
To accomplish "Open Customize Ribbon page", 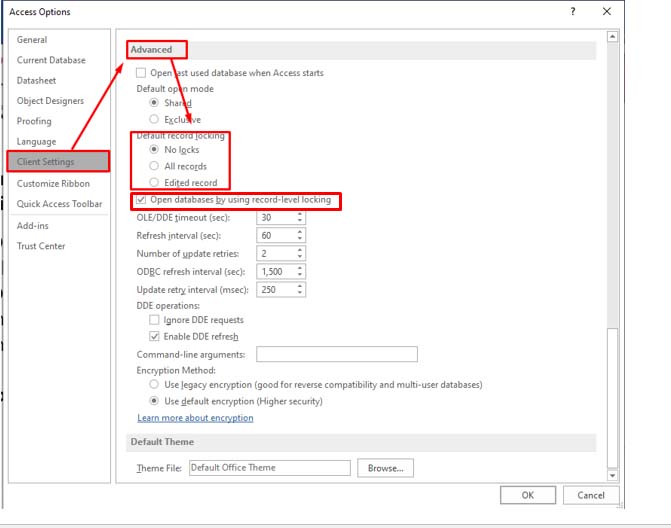I will tap(53, 184).
